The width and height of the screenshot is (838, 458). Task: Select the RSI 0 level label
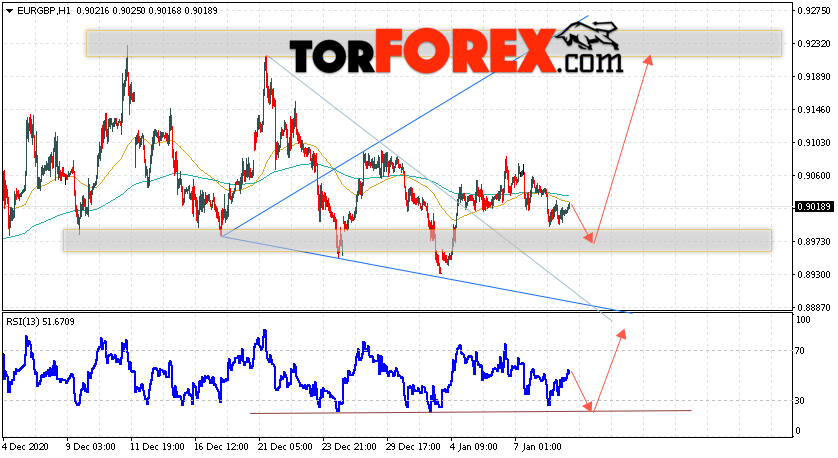click(x=798, y=431)
